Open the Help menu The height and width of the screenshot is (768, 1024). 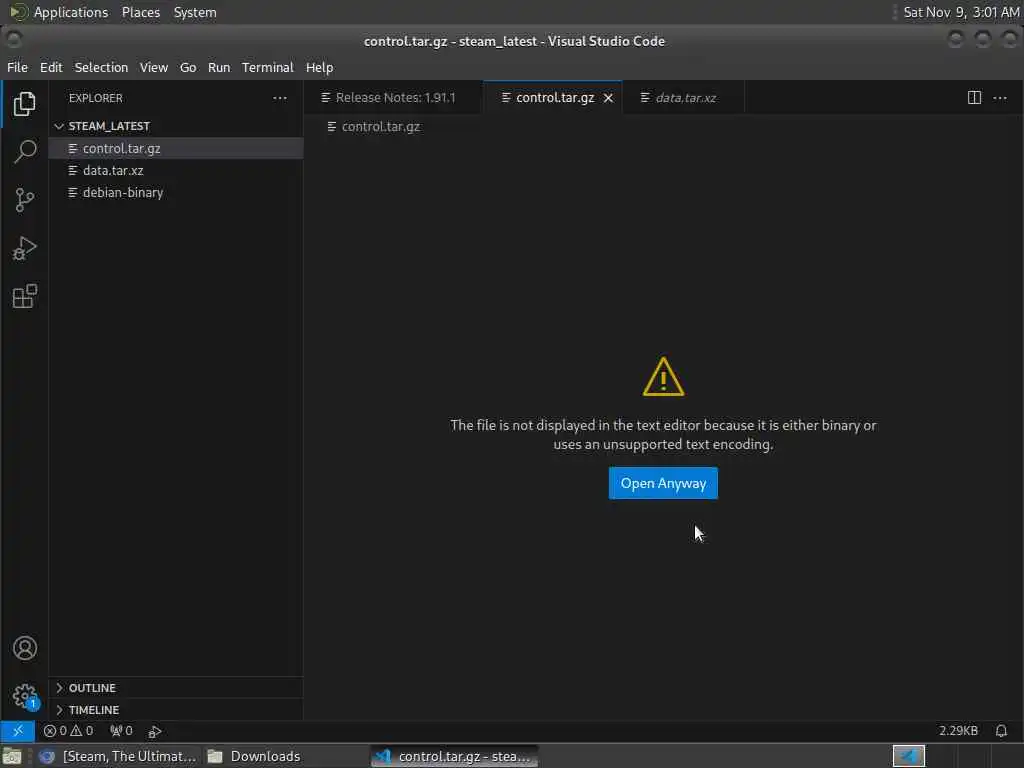pos(319,67)
